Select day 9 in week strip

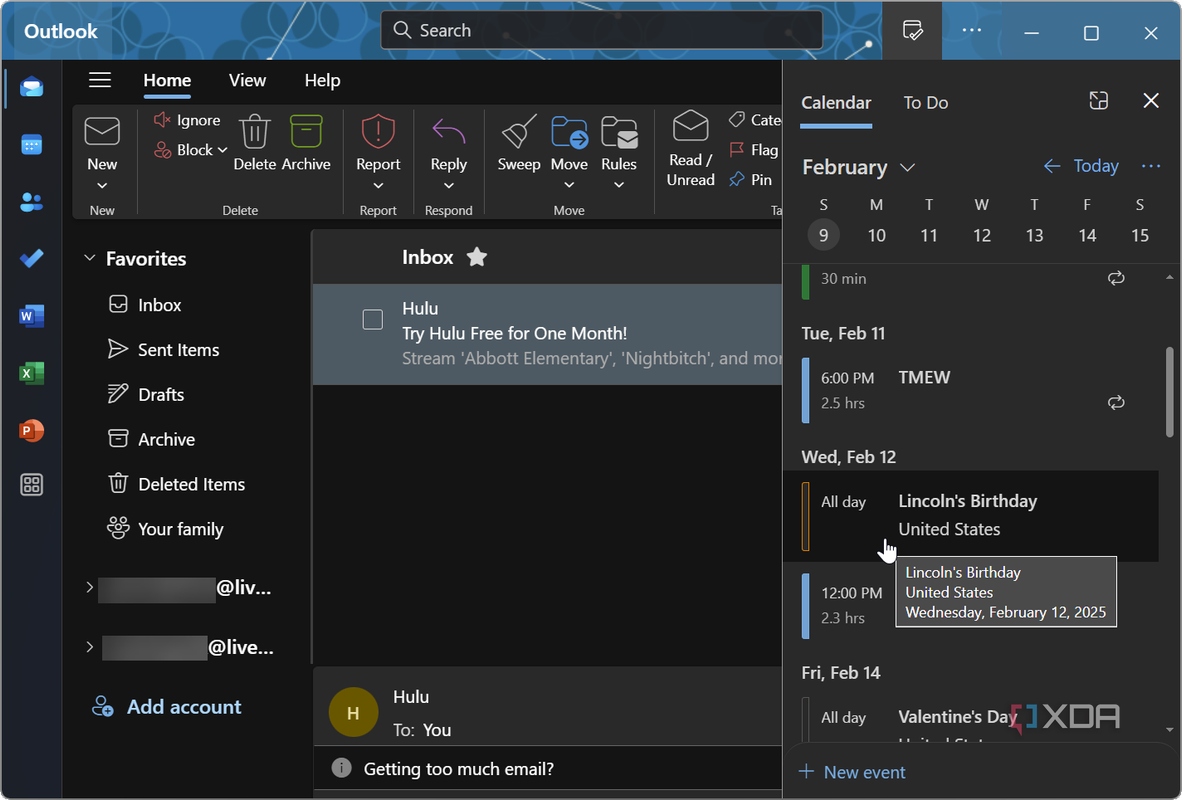pyautogui.click(x=823, y=236)
